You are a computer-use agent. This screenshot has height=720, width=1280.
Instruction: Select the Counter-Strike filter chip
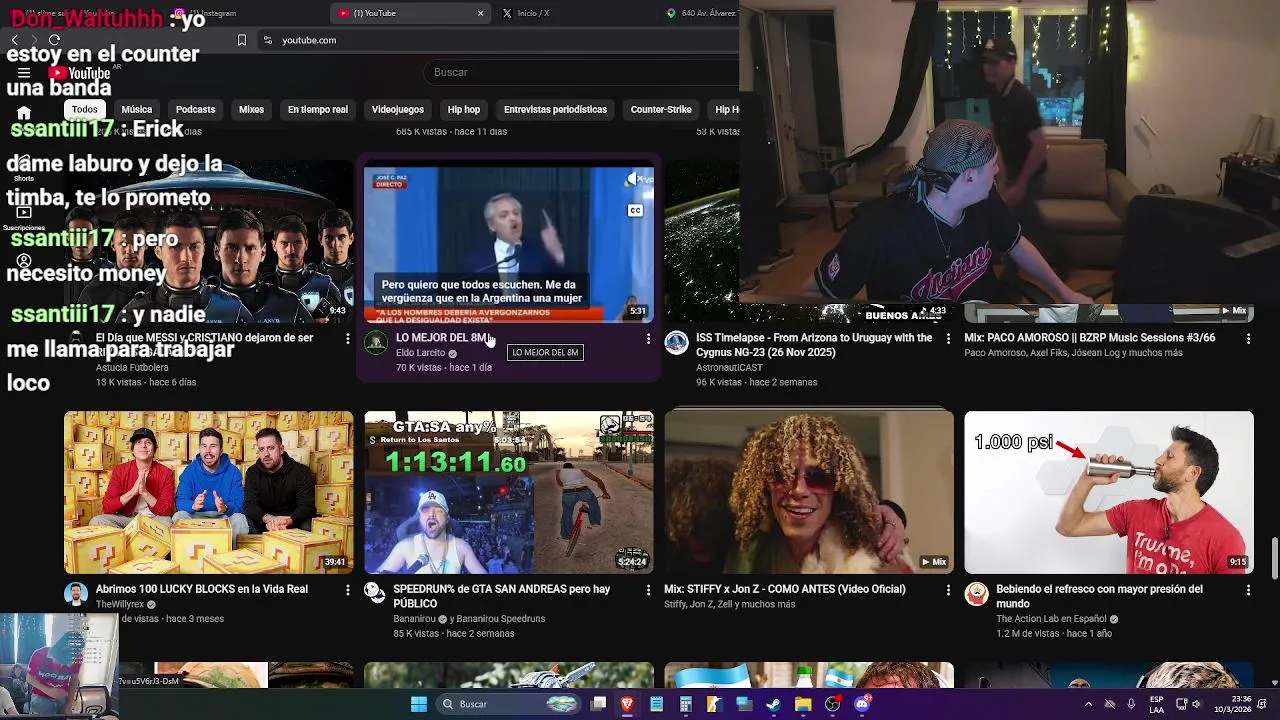click(661, 109)
